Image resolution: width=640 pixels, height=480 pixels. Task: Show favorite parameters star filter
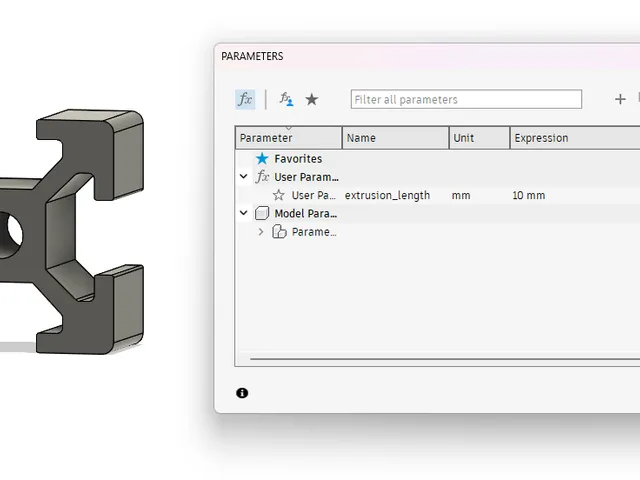click(312, 99)
